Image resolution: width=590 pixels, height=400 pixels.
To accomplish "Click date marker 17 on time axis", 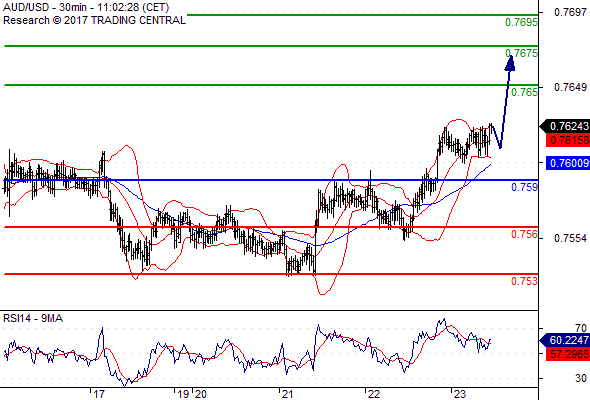I will pos(99,394).
